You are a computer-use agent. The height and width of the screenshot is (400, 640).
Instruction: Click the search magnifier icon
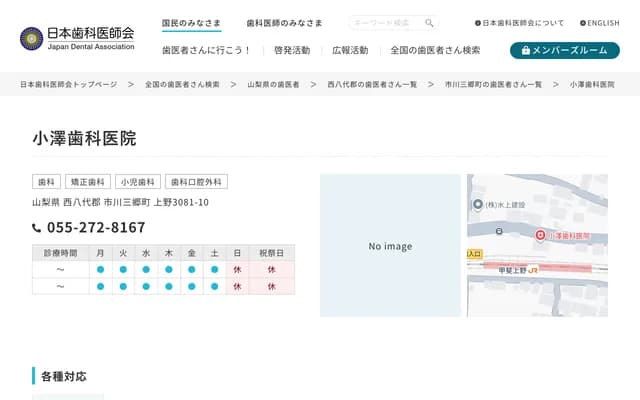click(x=429, y=23)
